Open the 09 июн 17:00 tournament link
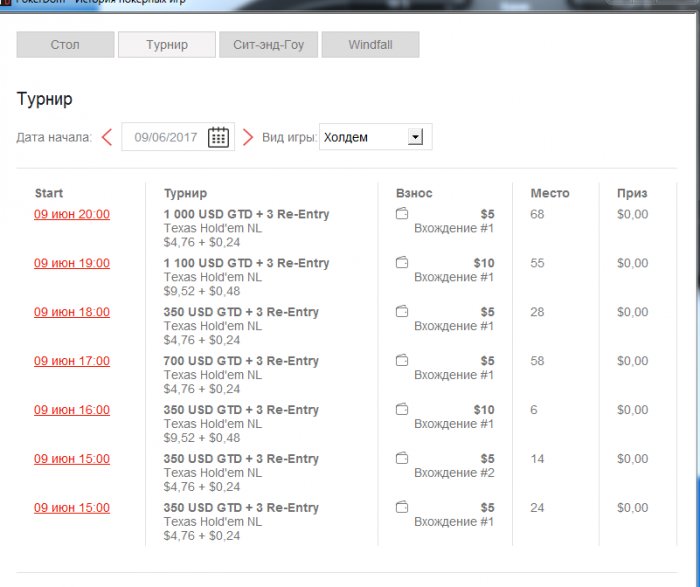The width and height of the screenshot is (700, 587). pyautogui.click(x=72, y=361)
